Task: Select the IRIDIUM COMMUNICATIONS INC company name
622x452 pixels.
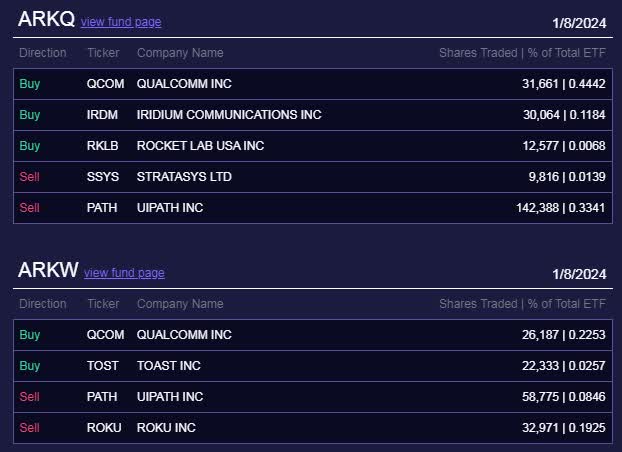Action: 229,115
